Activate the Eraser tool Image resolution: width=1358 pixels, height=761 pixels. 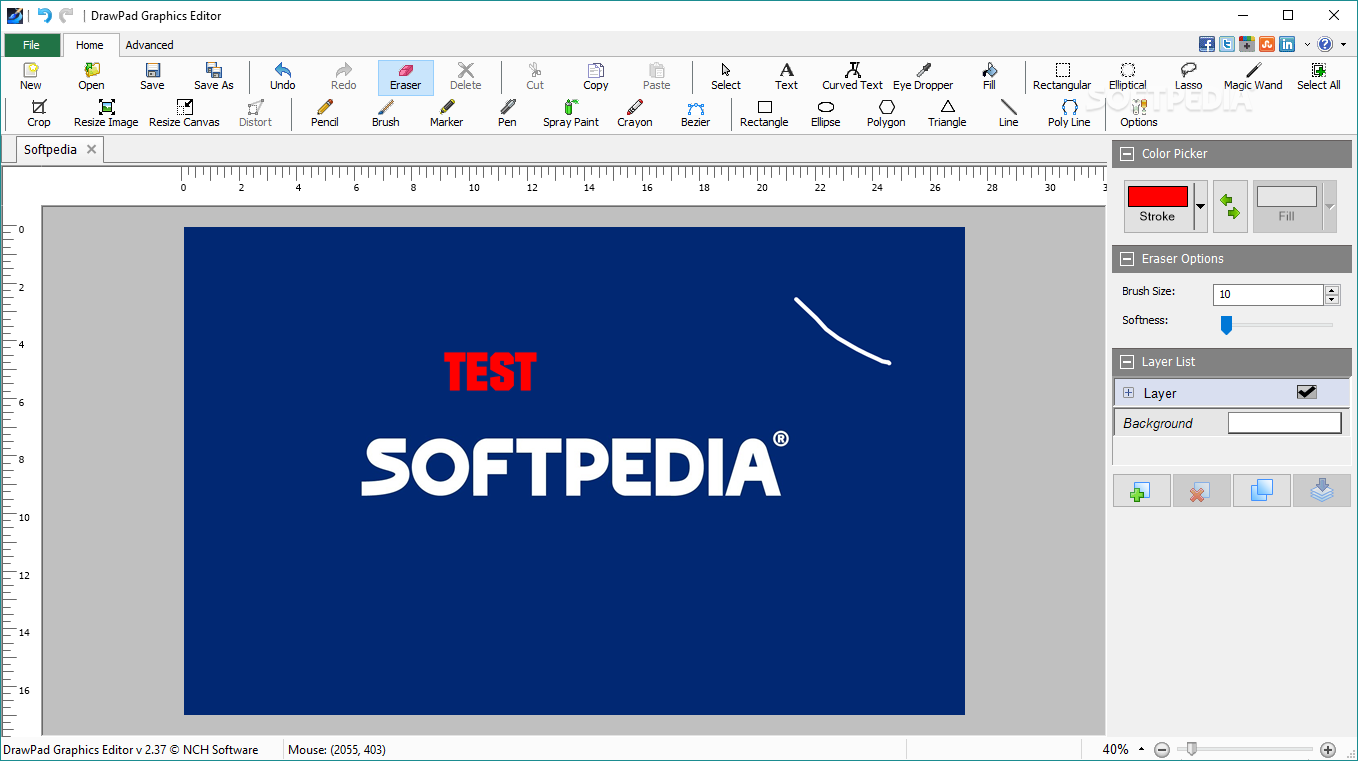click(x=405, y=77)
